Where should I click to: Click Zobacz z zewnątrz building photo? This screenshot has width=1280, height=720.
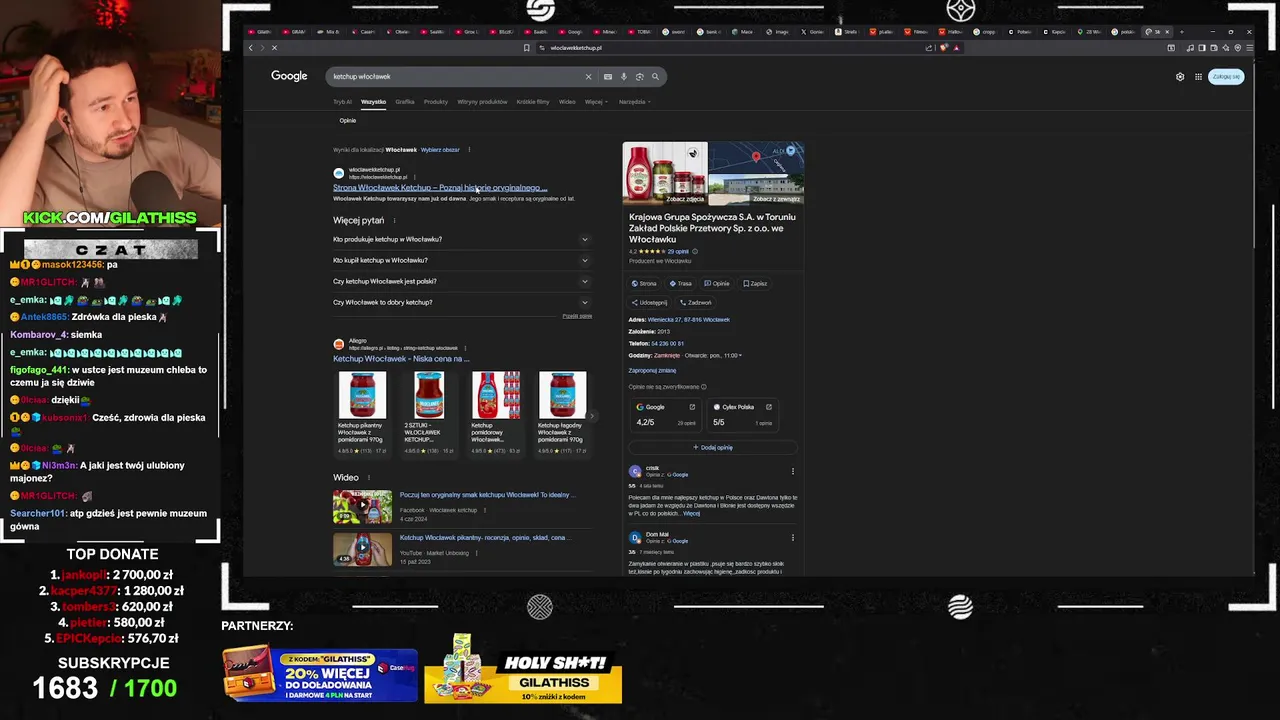(x=776, y=199)
